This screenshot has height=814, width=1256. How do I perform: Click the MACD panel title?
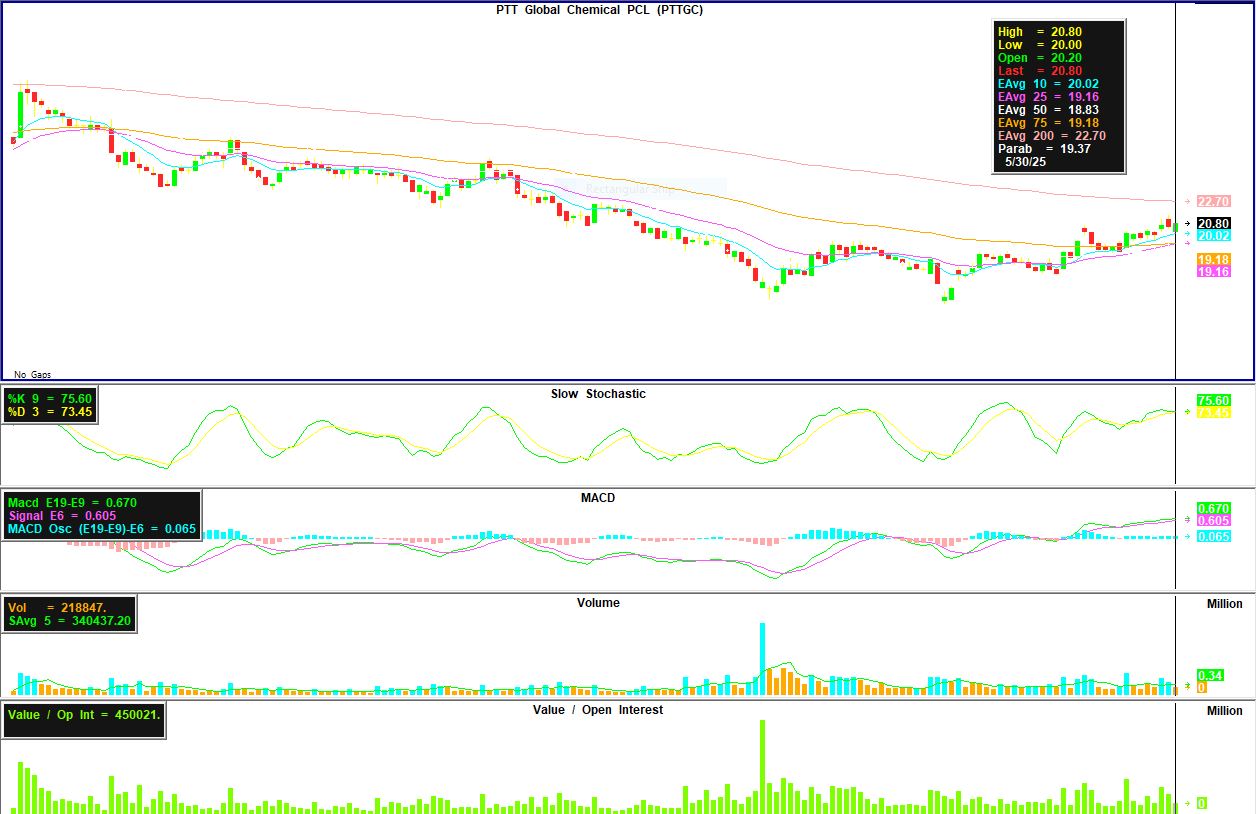(597, 498)
